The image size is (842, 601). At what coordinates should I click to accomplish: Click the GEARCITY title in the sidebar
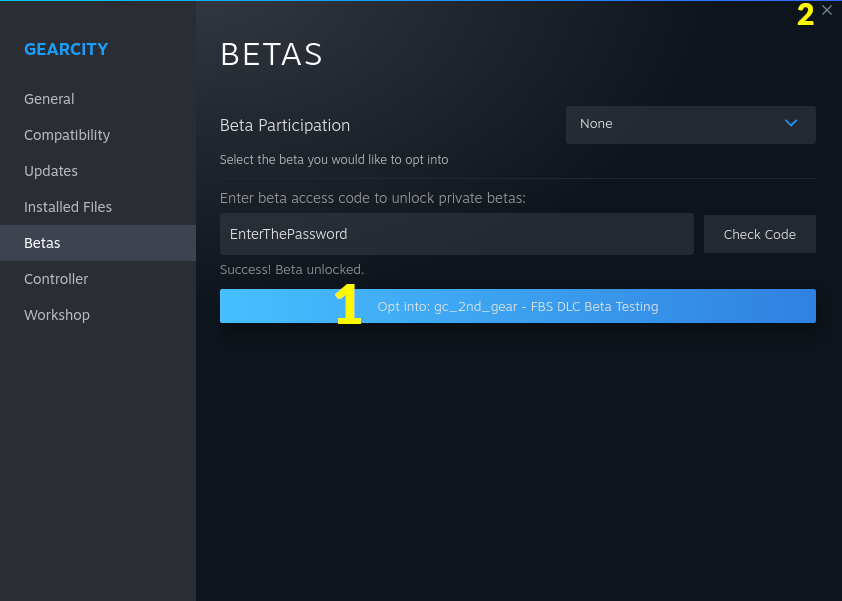pos(66,49)
